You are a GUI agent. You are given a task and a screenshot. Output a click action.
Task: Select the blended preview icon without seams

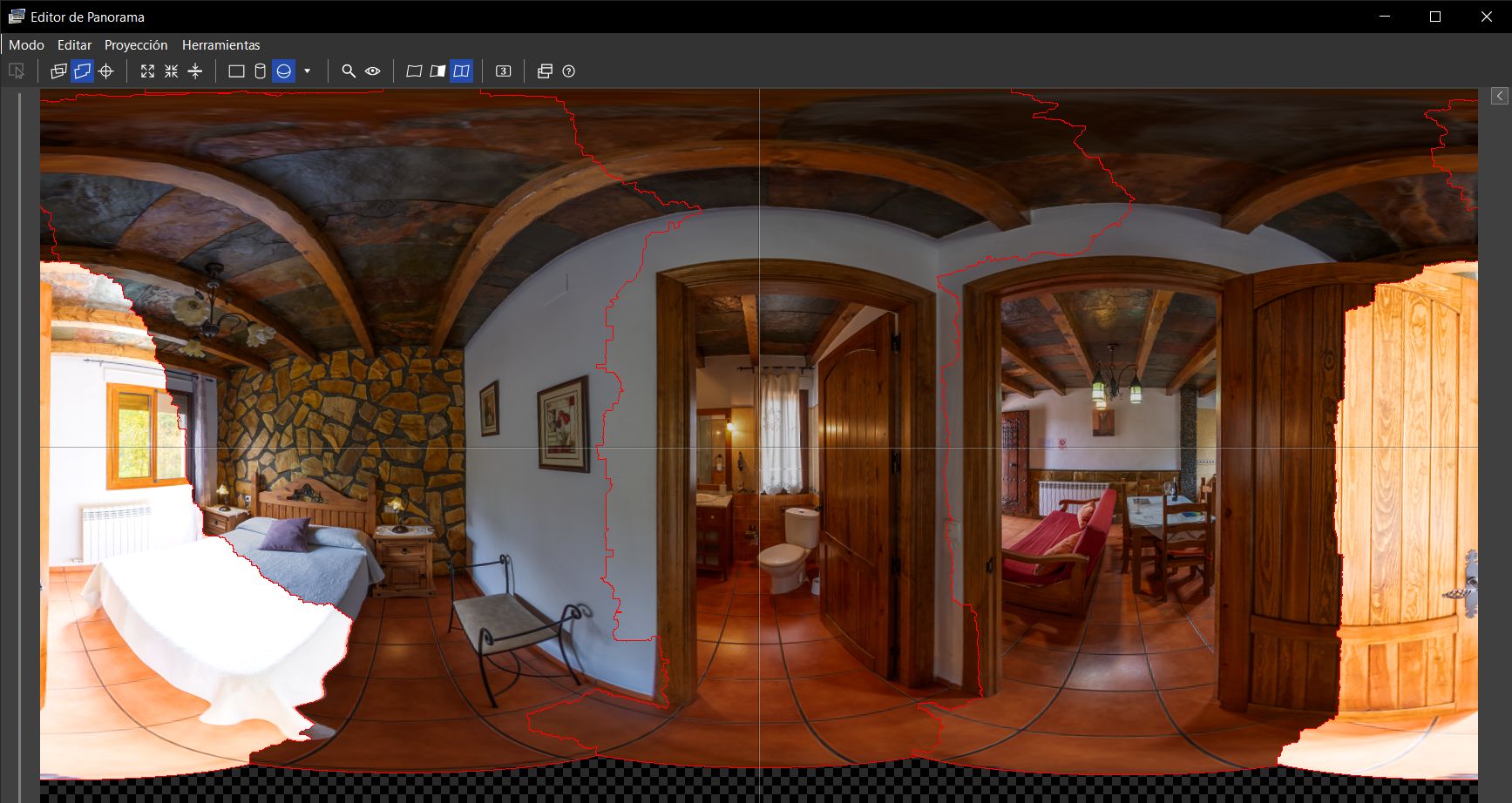tap(414, 71)
